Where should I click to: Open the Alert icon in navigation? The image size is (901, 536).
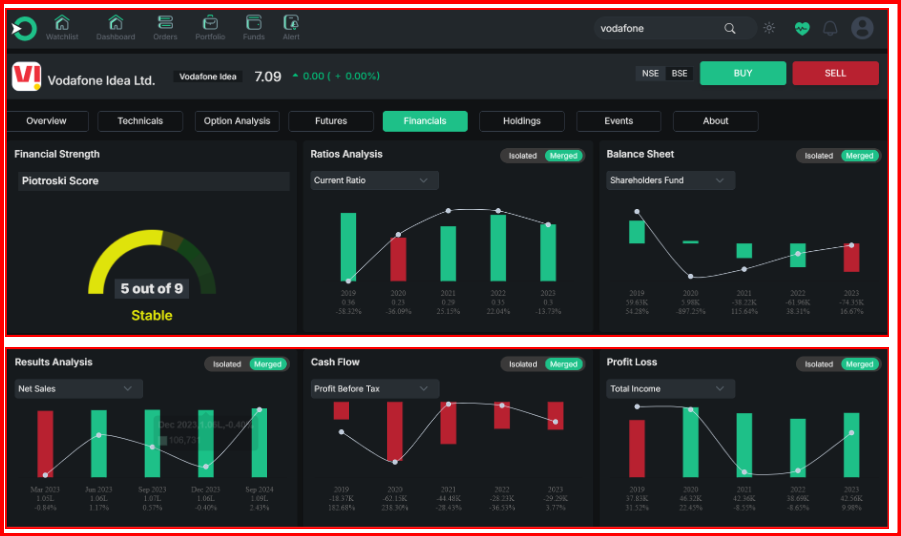point(291,23)
